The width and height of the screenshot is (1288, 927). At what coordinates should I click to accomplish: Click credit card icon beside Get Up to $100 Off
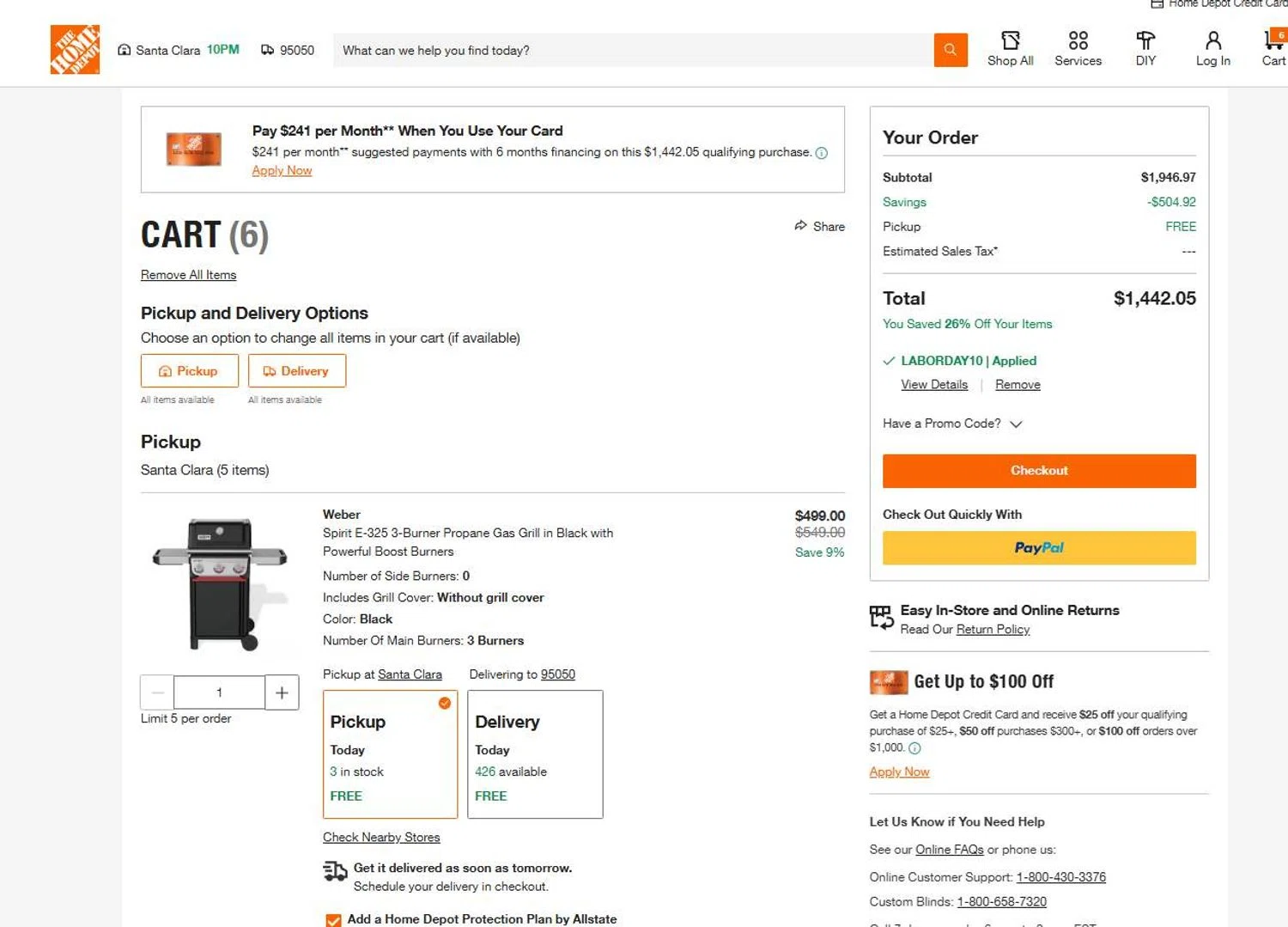[x=888, y=682]
